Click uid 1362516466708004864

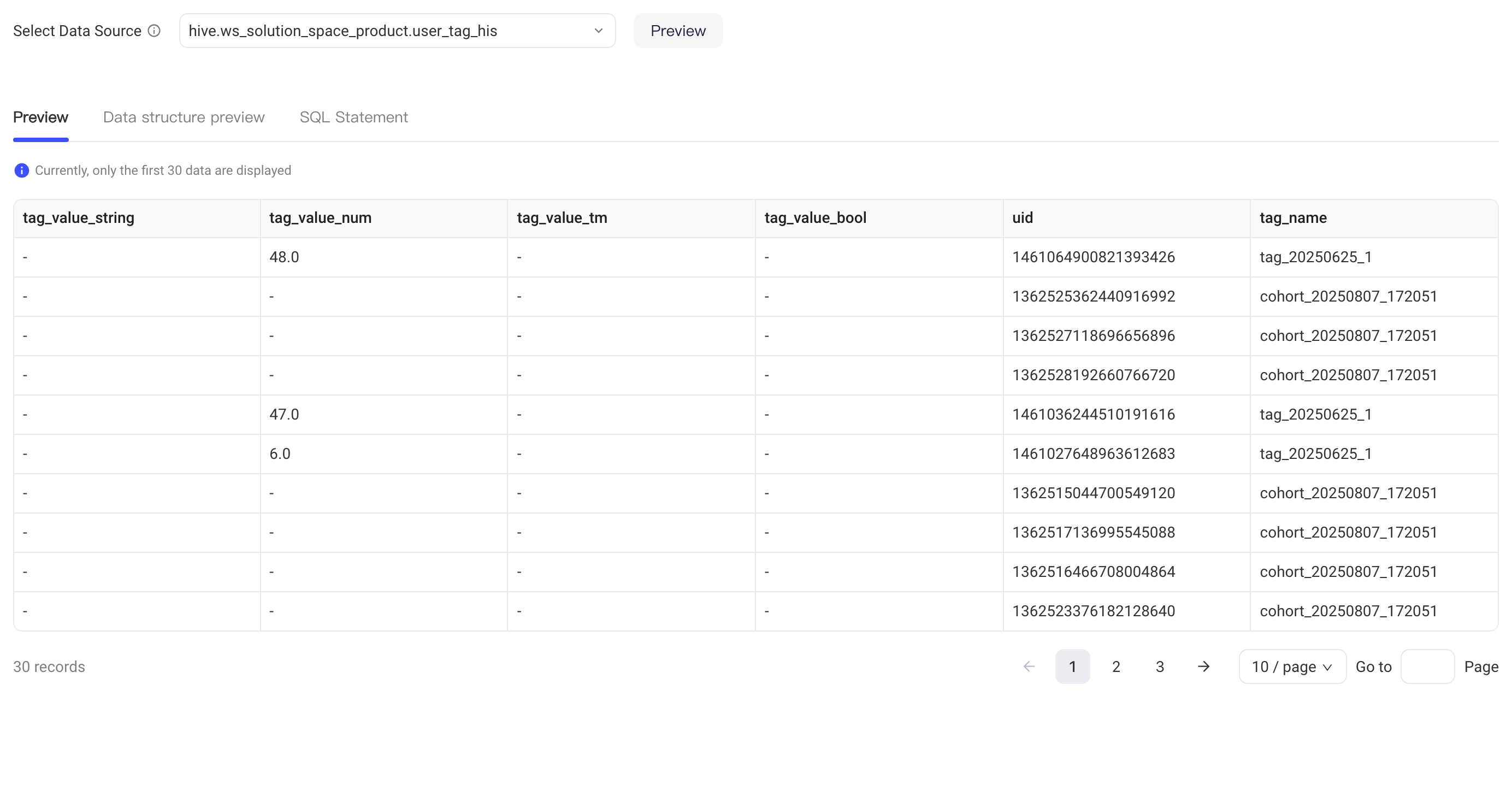pyautogui.click(x=1094, y=572)
